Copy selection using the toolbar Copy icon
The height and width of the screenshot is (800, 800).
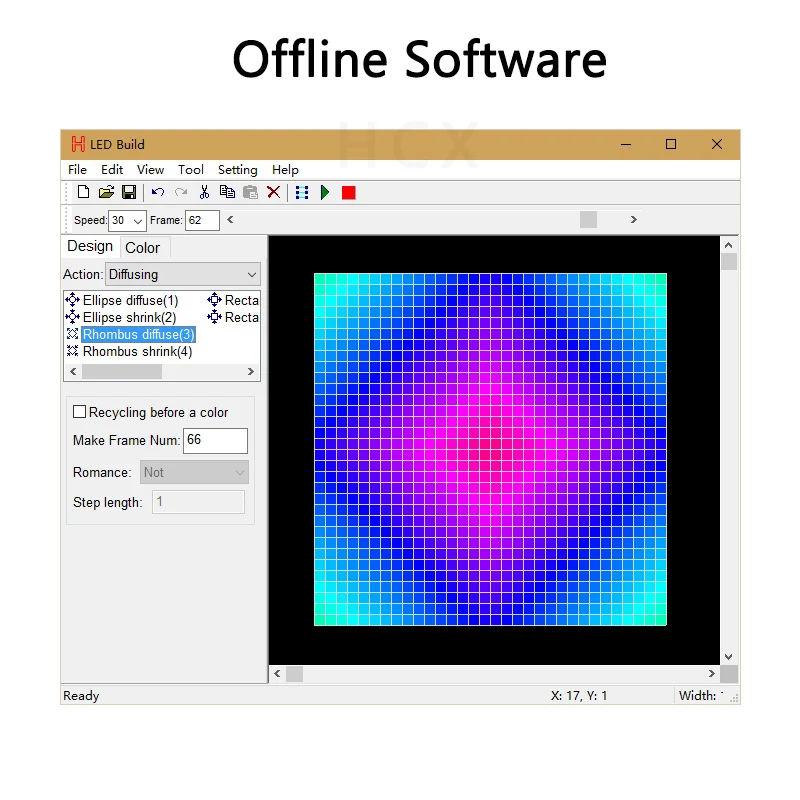[227, 192]
